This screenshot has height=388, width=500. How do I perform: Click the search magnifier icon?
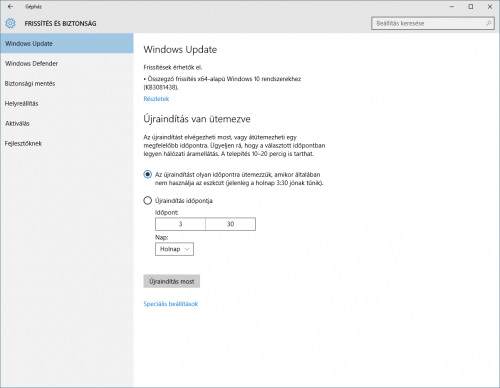tap(488, 23)
